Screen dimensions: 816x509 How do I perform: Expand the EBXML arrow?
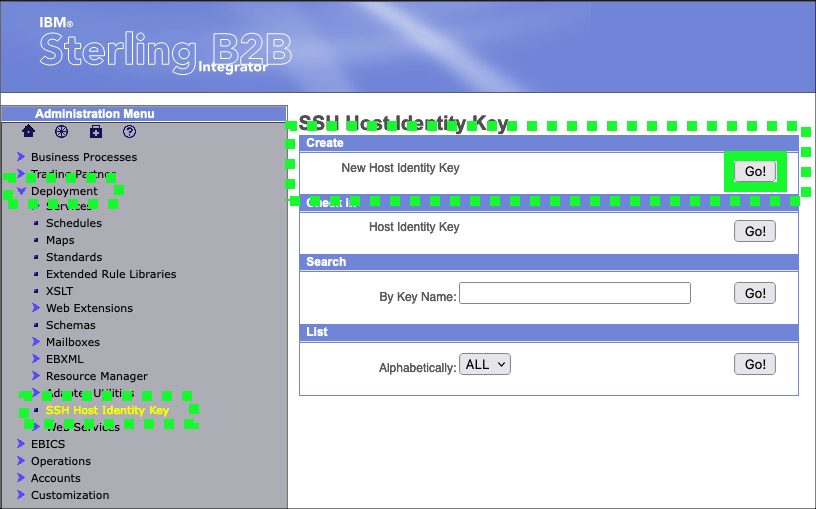[36, 359]
